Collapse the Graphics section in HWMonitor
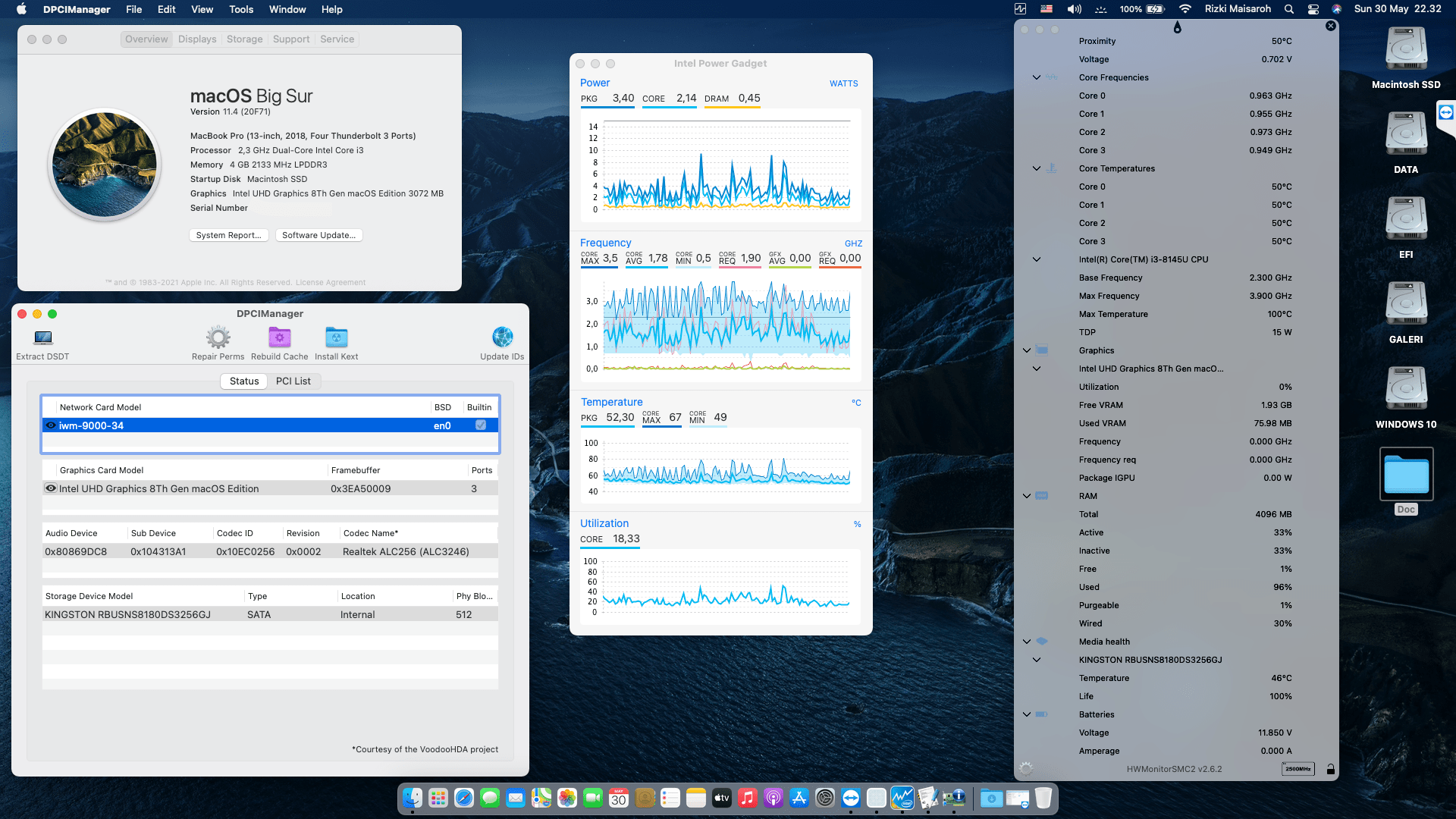Viewport: 1456px width, 819px height. click(x=1027, y=350)
